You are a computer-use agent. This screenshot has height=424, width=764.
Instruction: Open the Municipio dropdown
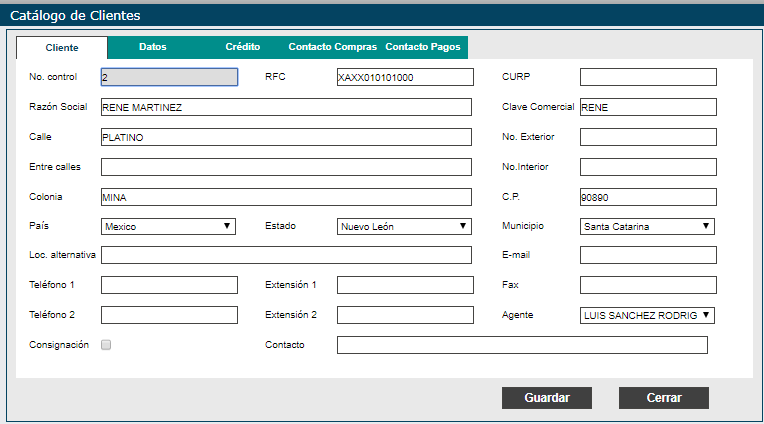click(x=647, y=226)
